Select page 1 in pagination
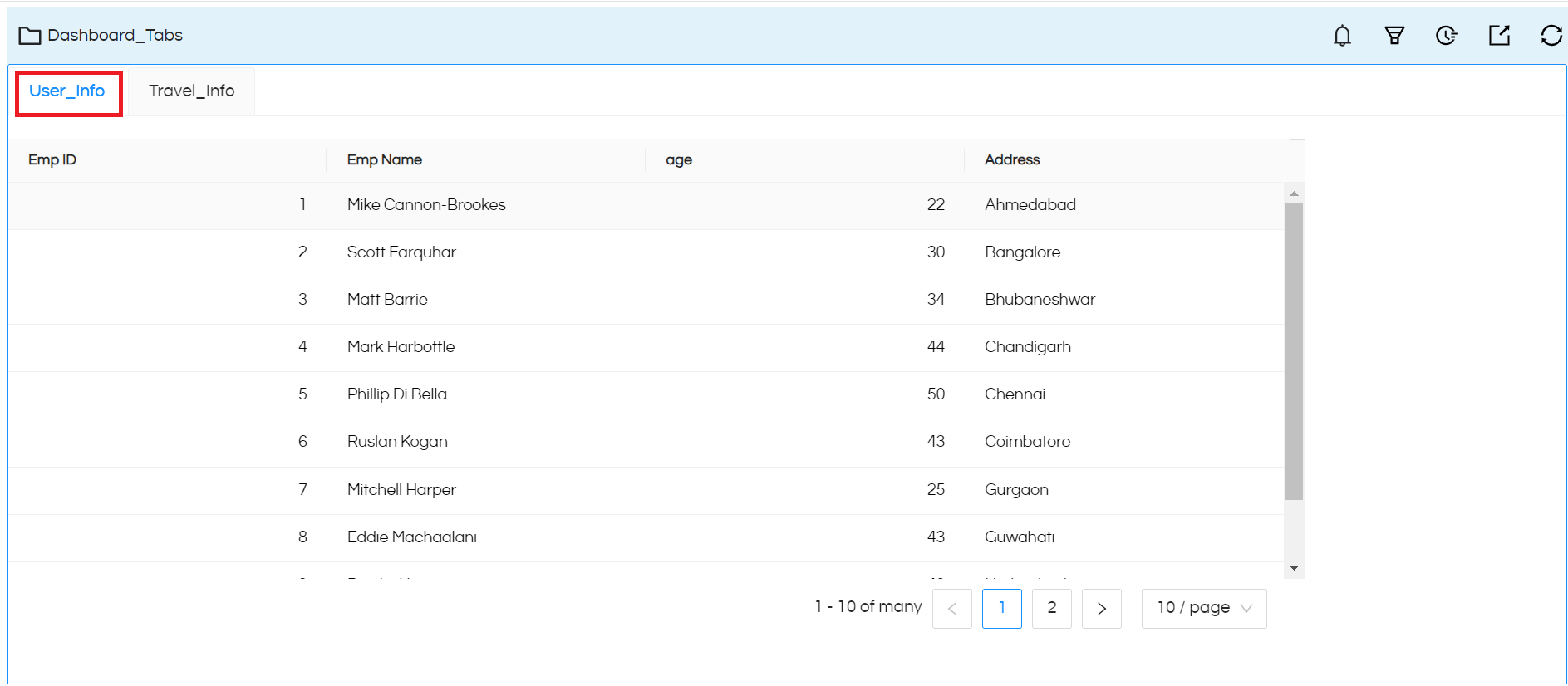The width and height of the screenshot is (1568, 686). (x=1002, y=609)
